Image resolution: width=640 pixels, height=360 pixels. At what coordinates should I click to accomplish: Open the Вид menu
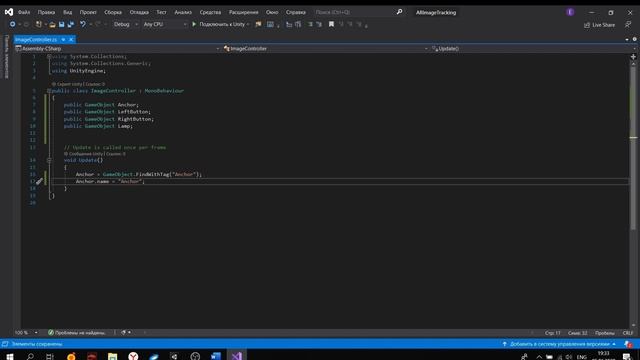[67, 12]
